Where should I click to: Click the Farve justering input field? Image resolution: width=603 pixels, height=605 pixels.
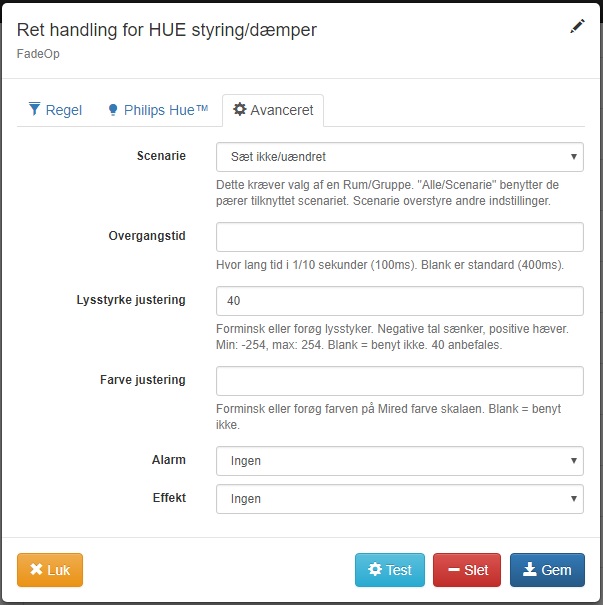tap(399, 381)
